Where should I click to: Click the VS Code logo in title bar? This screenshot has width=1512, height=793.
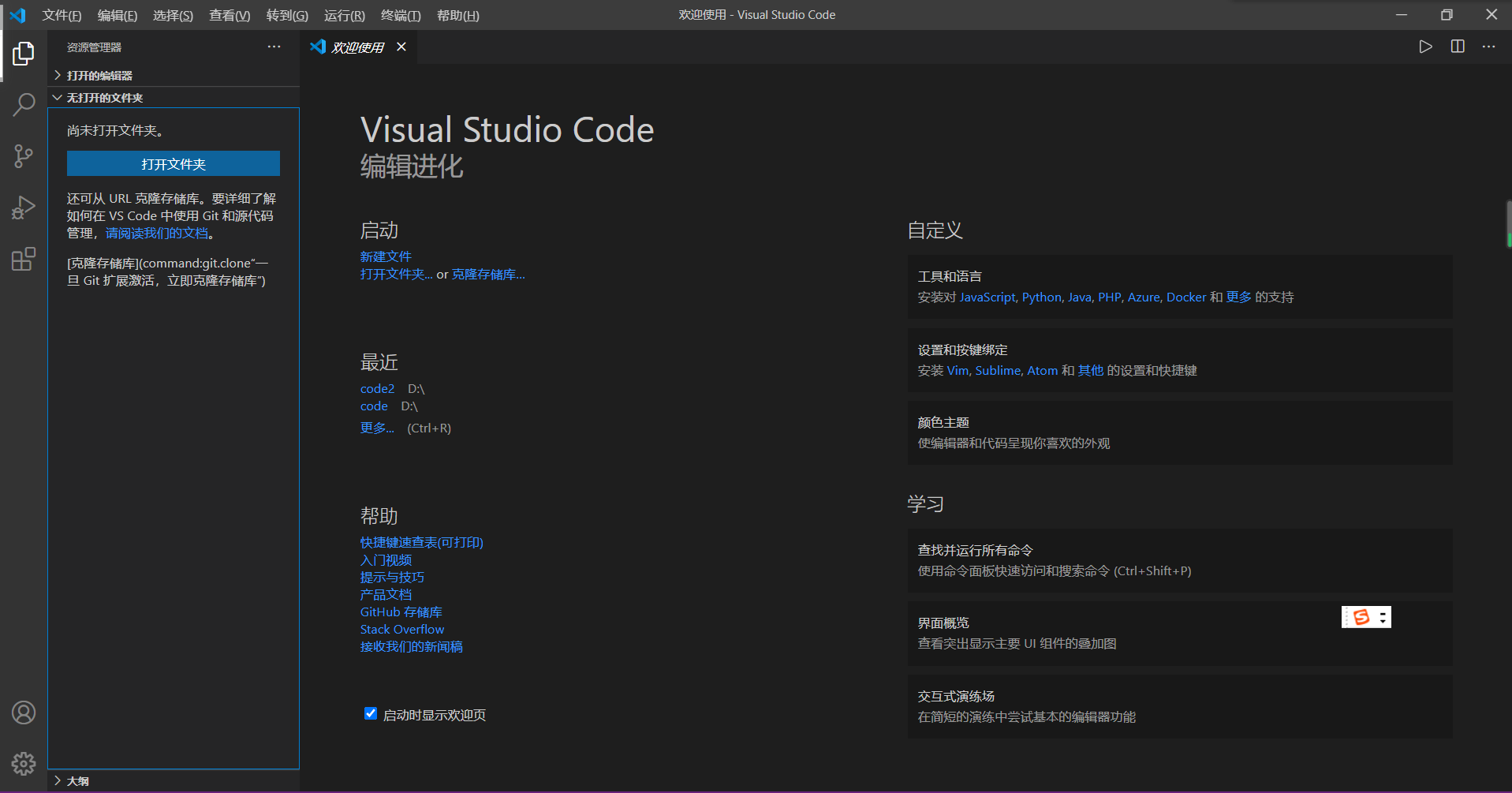click(x=17, y=15)
